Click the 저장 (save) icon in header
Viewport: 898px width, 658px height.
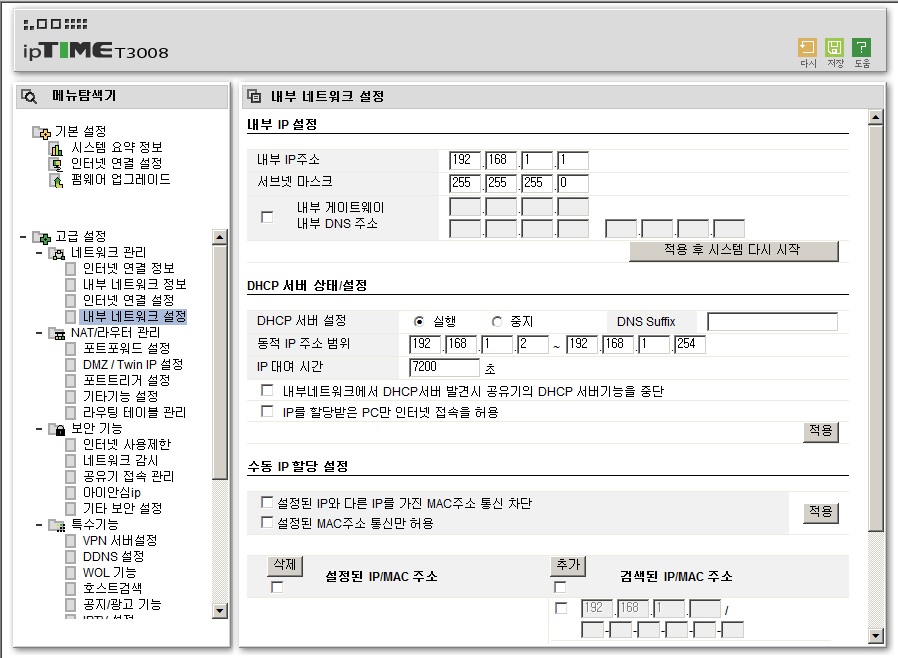[x=835, y=47]
